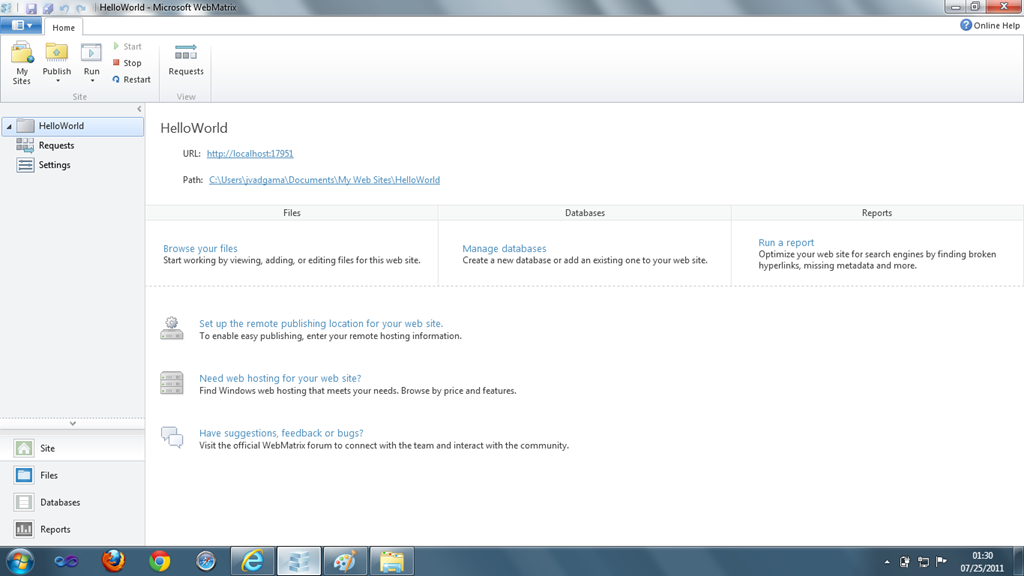Click the Reports column header
This screenshot has width=1024, height=576.
tap(876, 213)
